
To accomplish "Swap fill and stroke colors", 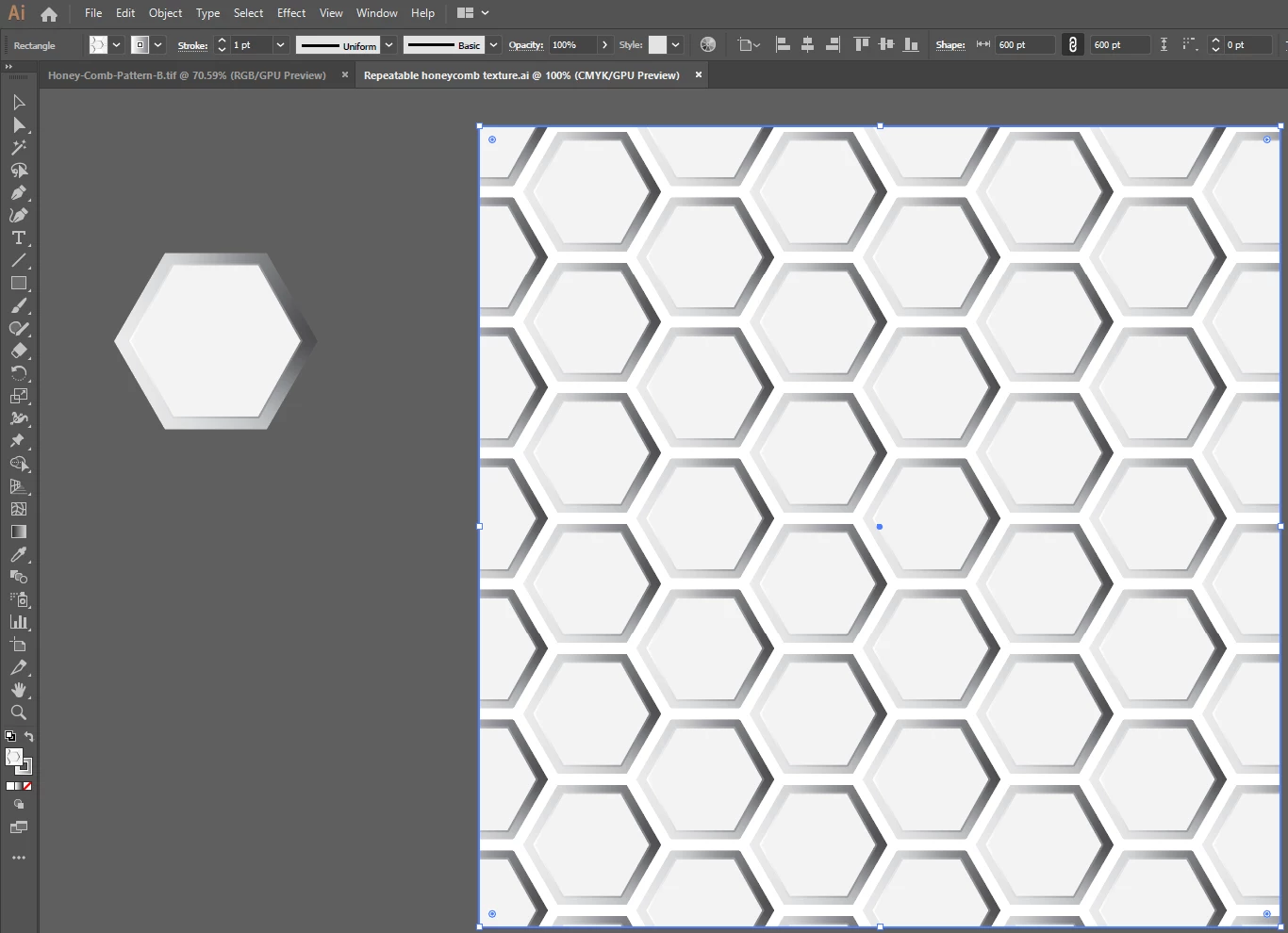I will (x=28, y=736).
